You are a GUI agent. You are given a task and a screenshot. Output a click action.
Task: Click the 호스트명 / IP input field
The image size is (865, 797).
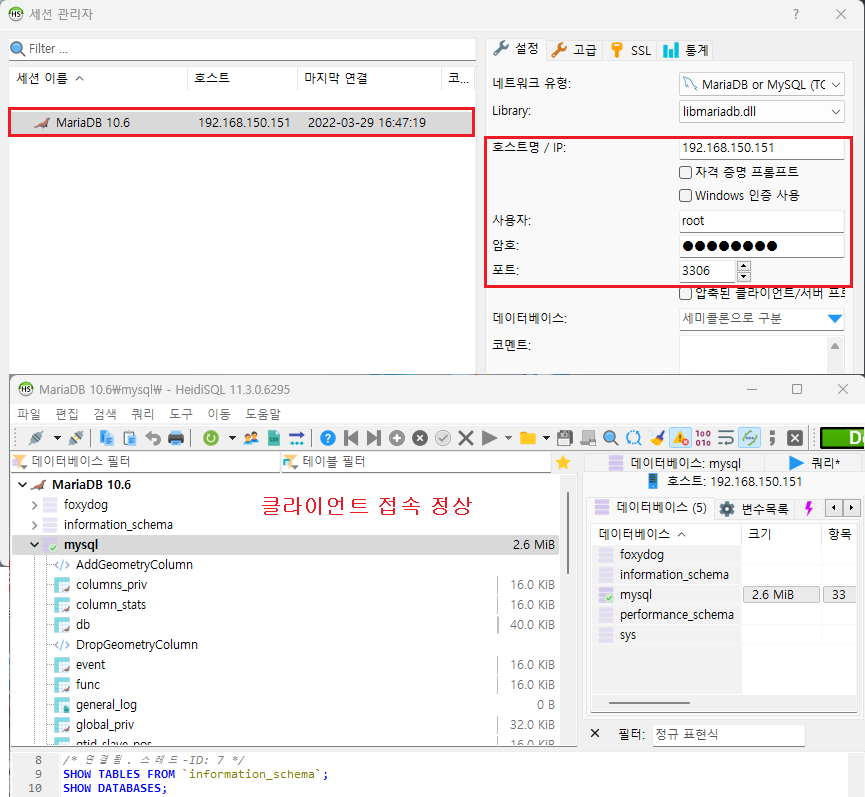pos(761,148)
